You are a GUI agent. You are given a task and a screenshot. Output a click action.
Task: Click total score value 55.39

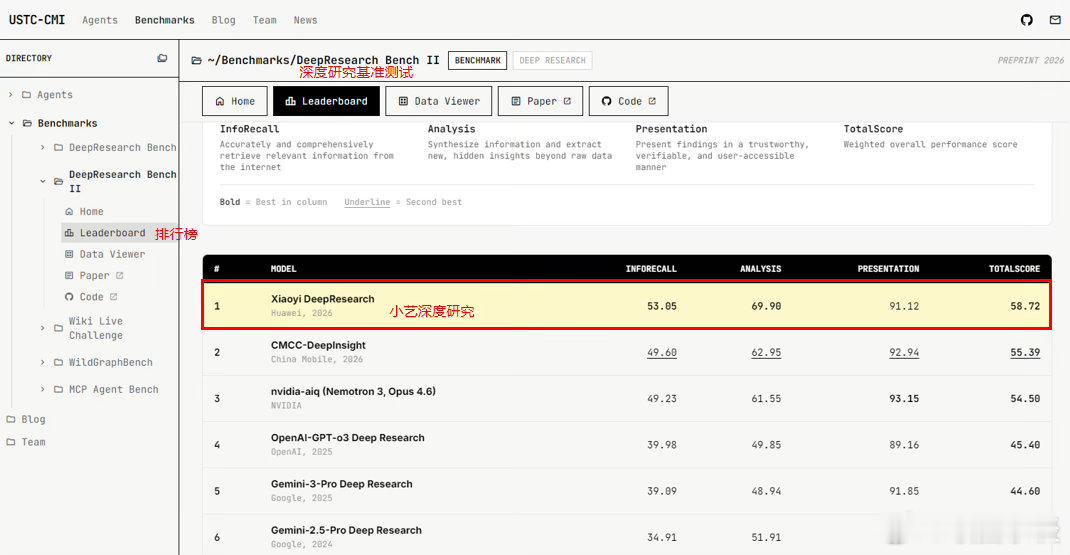1025,352
